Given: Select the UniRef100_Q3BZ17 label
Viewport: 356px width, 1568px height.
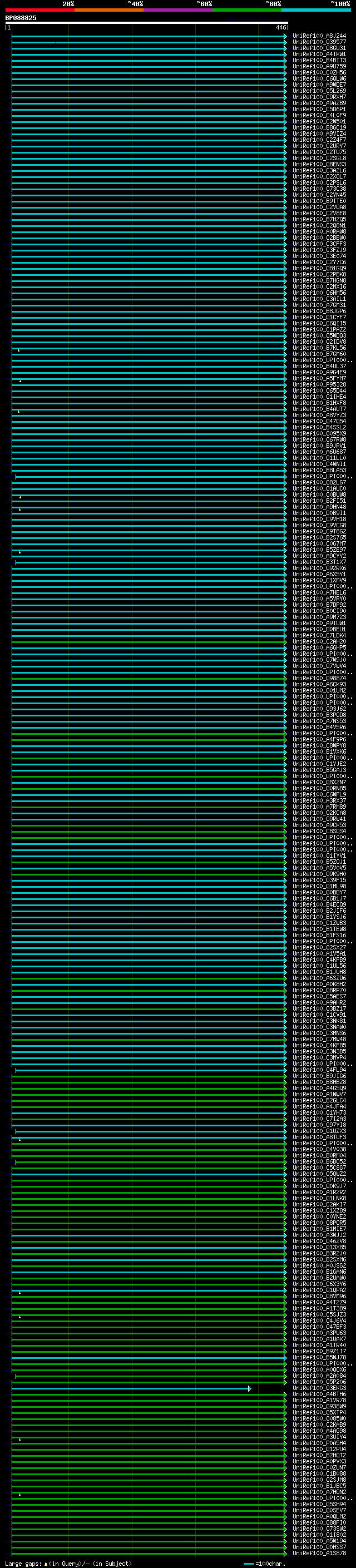Looking at the screenshot, I should tap(319, 1008).
